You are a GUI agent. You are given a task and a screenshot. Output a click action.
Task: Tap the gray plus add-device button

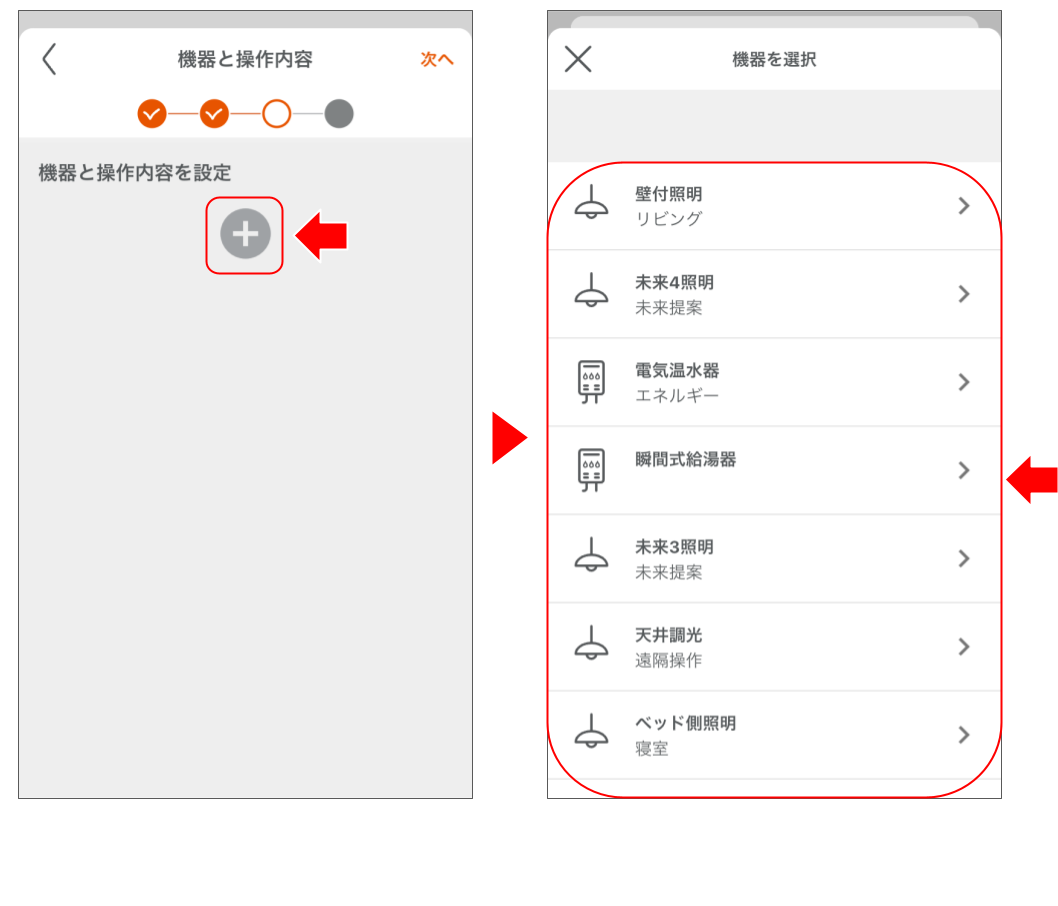point(245,235)
